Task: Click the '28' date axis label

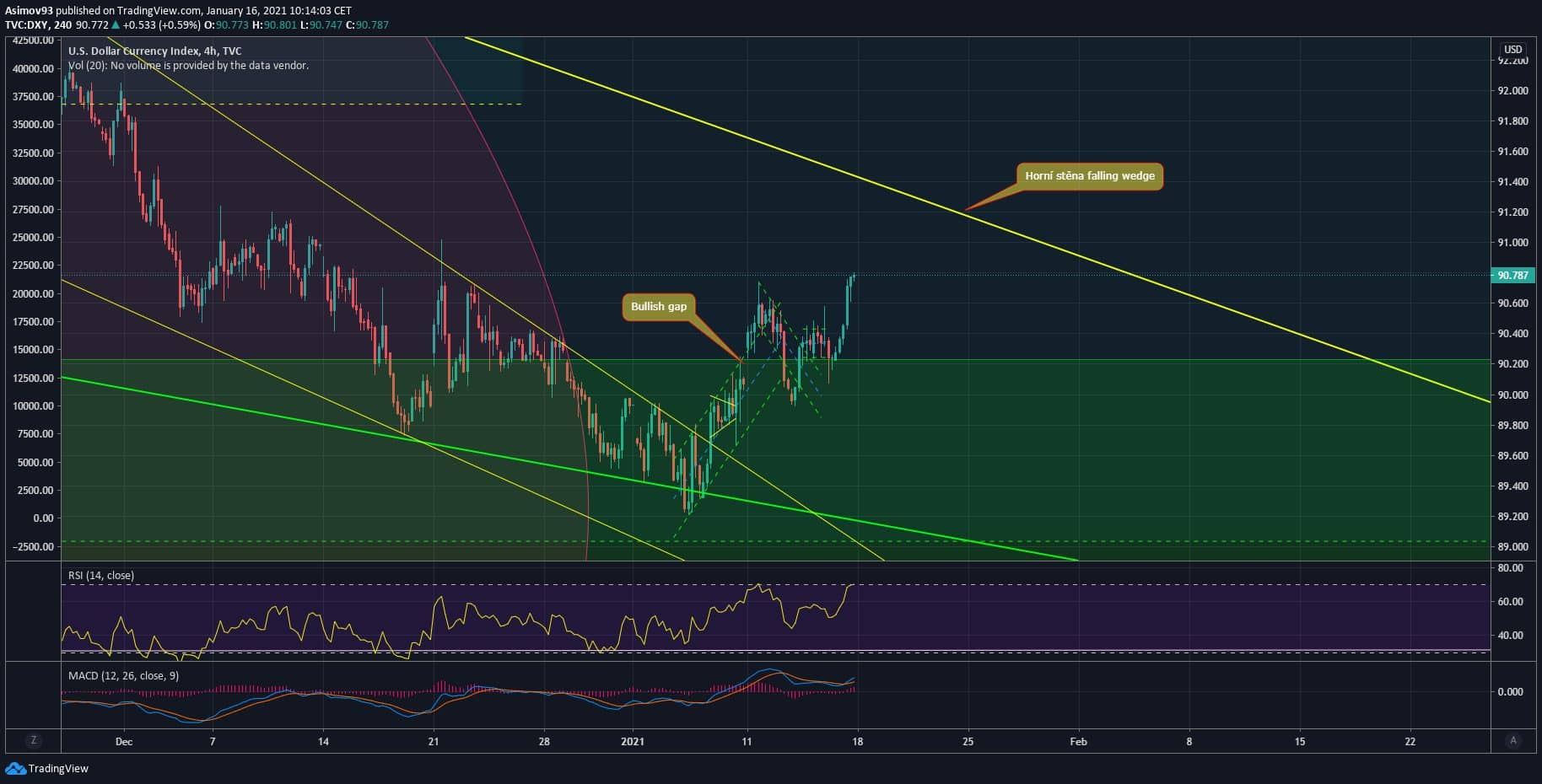Action: pos(544,742)
